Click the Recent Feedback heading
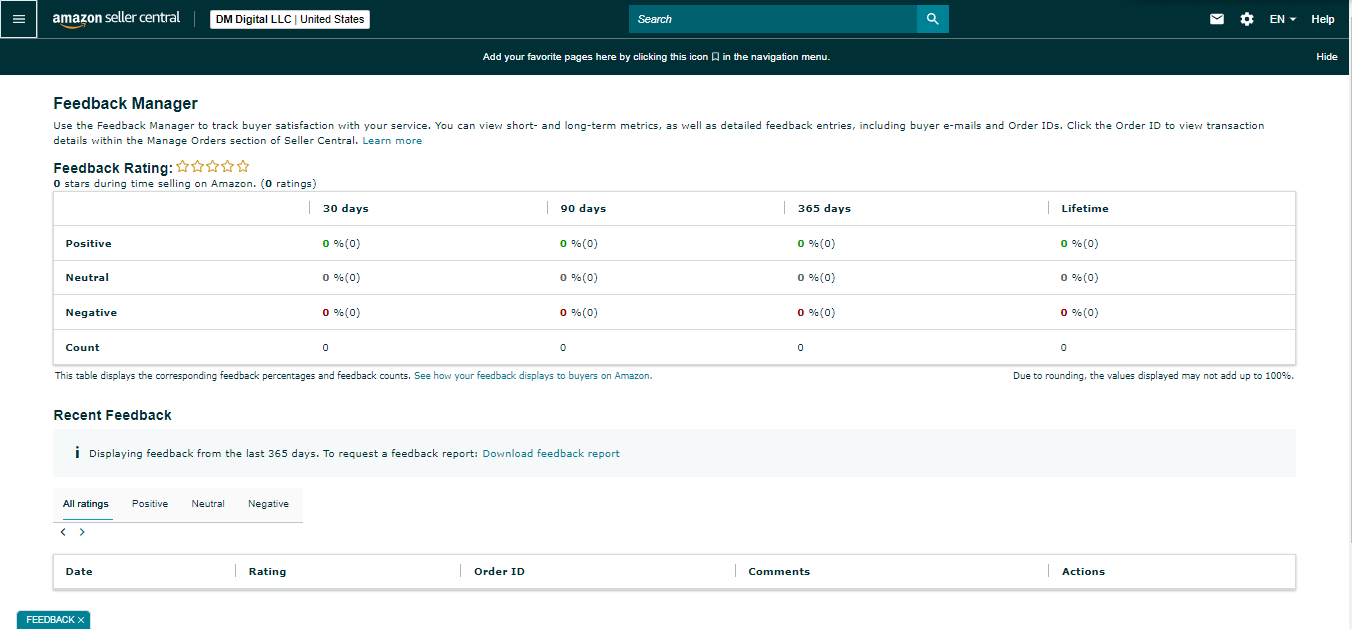Viewport: 1352px width, 629px height. pyautogui.click(x=112, y=415)
